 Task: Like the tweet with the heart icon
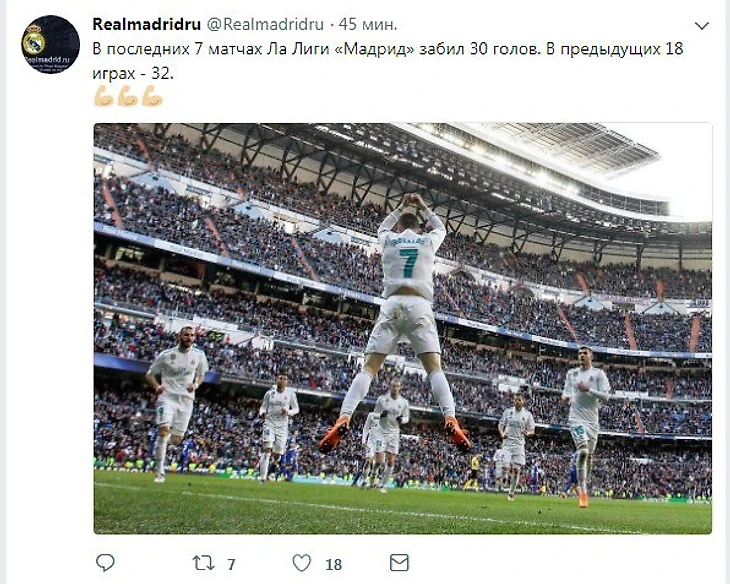click(x=302, y=563)
